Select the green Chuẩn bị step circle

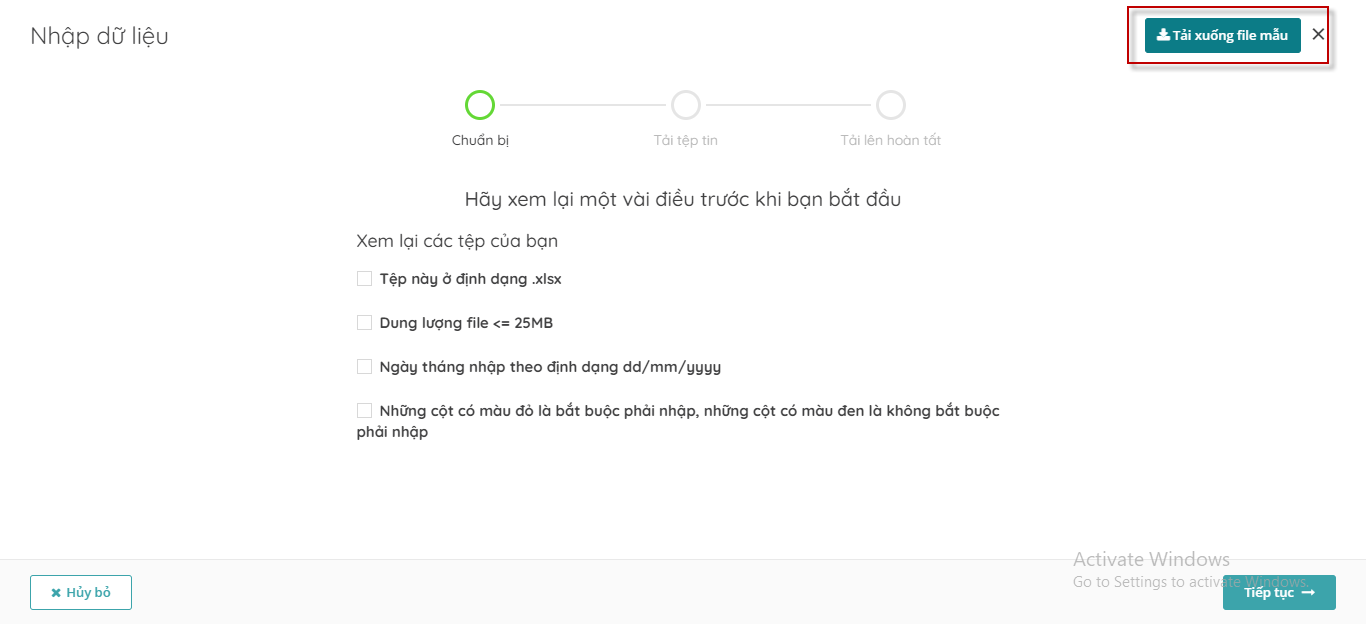click(x=480, y=105)
